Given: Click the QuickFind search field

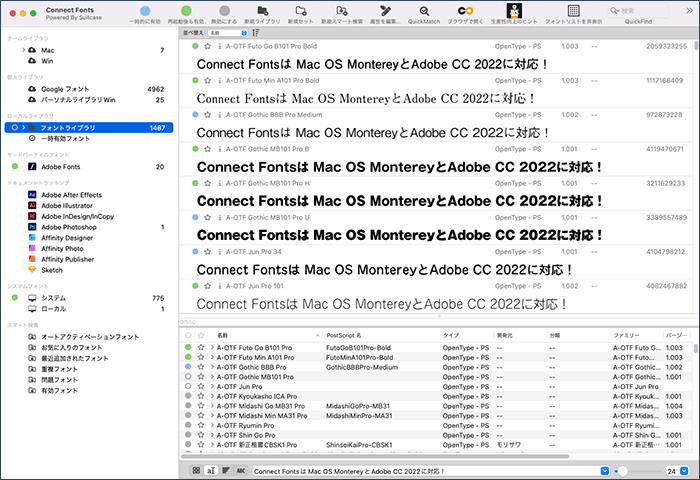Looking at the screenshot, I should (x=638, y=10).
